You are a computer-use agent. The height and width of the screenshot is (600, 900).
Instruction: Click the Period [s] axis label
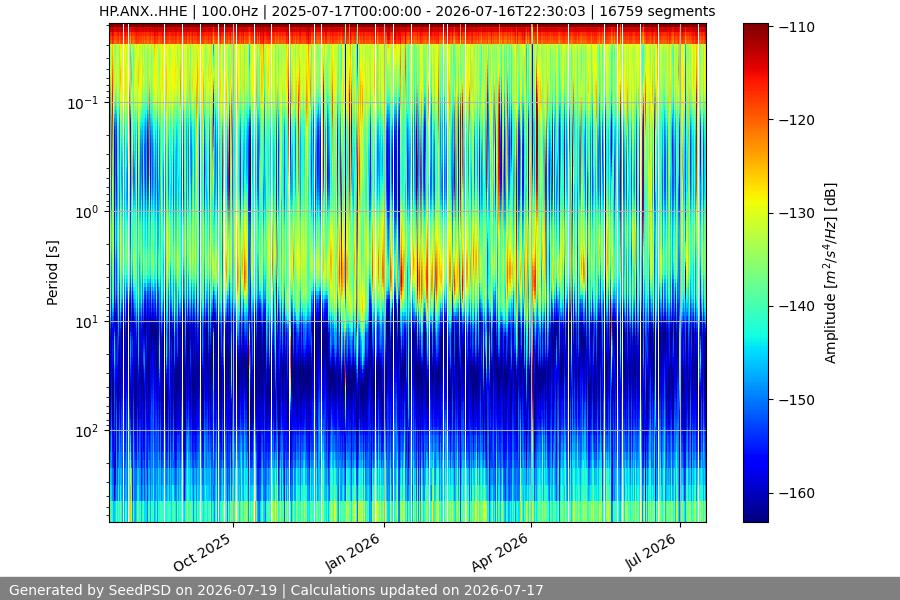(x=52, y=273)
